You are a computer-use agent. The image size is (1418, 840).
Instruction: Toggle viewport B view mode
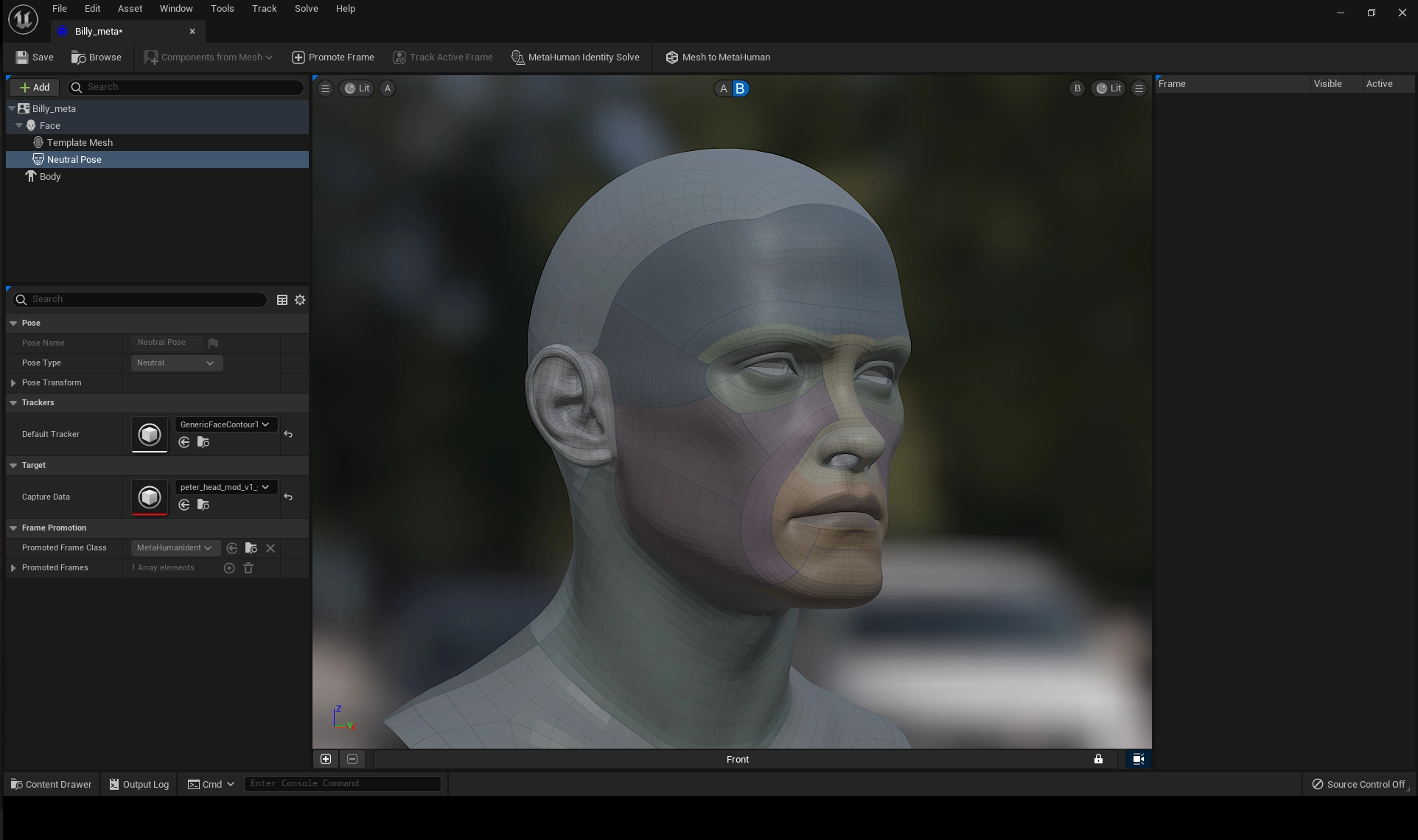pos(740,88)
